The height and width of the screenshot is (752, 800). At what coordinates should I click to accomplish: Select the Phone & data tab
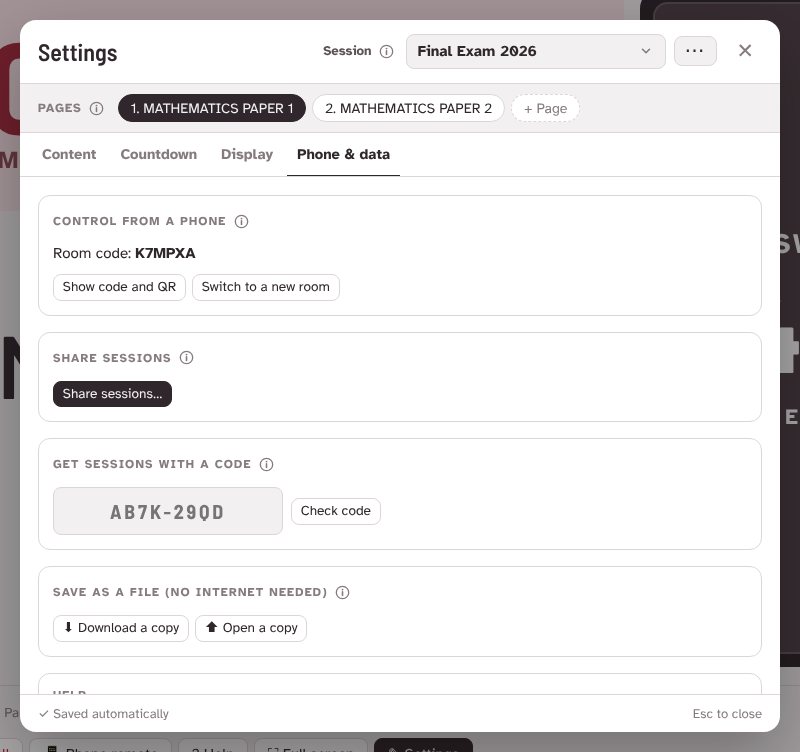(343, 155)
